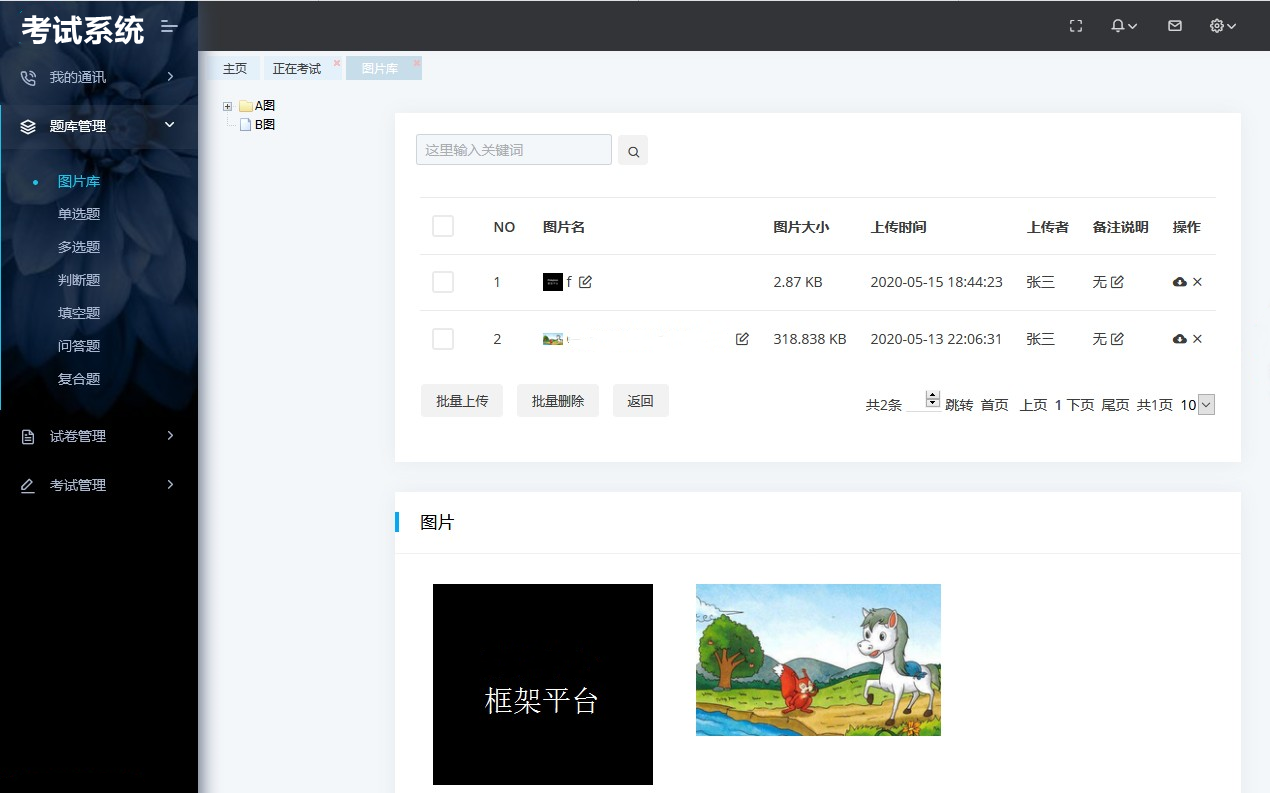Click the page jump number stepper

932,399
